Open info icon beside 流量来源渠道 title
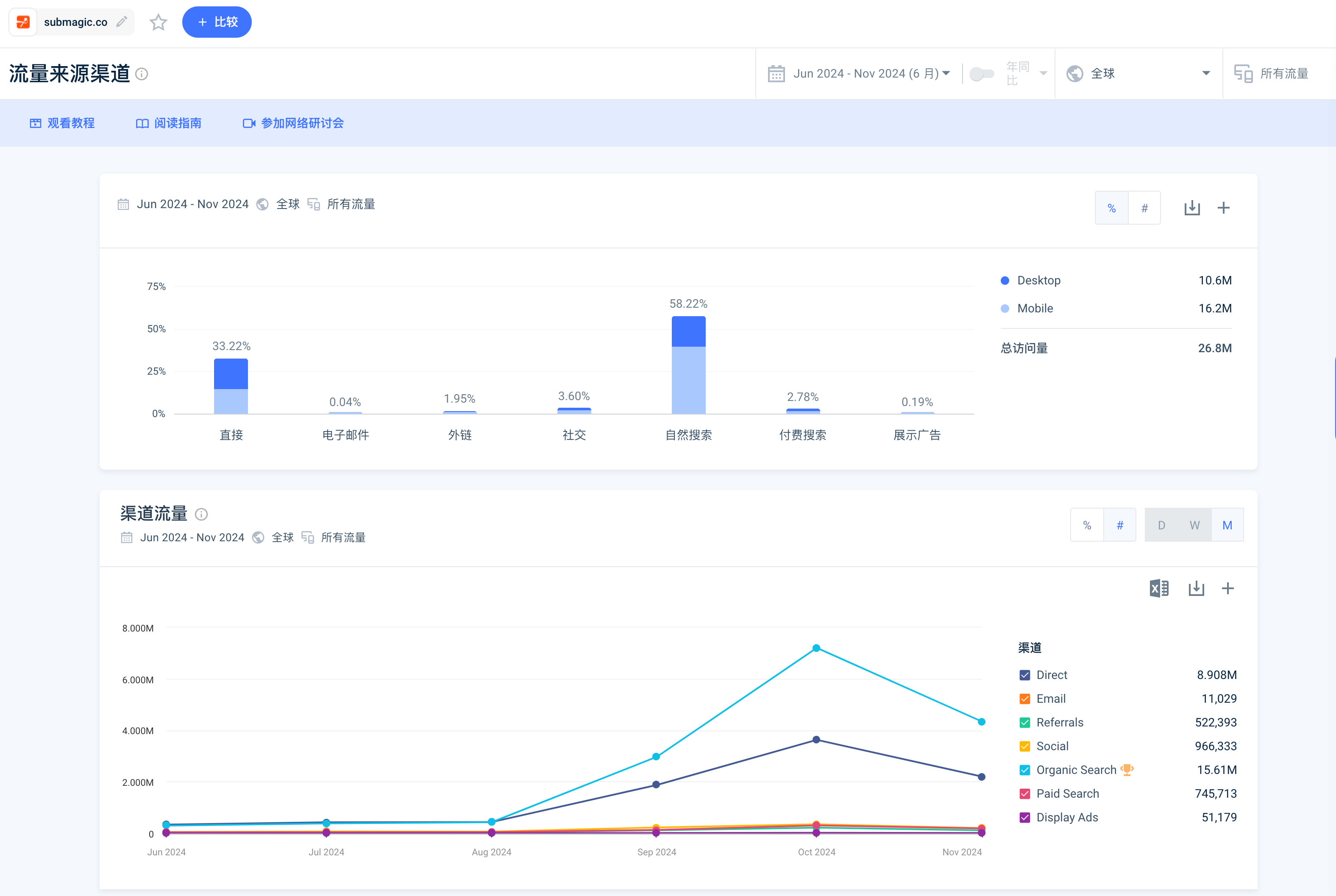 142,74
